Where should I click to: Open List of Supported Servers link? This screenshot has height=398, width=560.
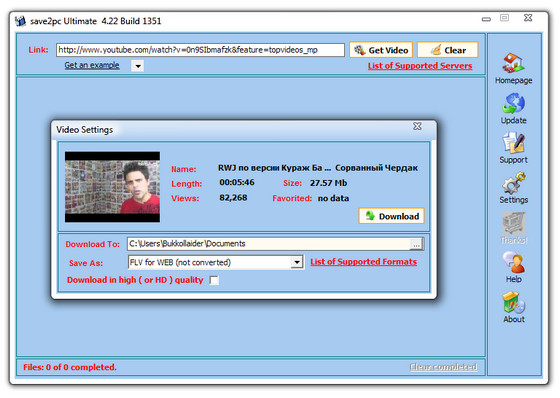click(x=420, y=66)
